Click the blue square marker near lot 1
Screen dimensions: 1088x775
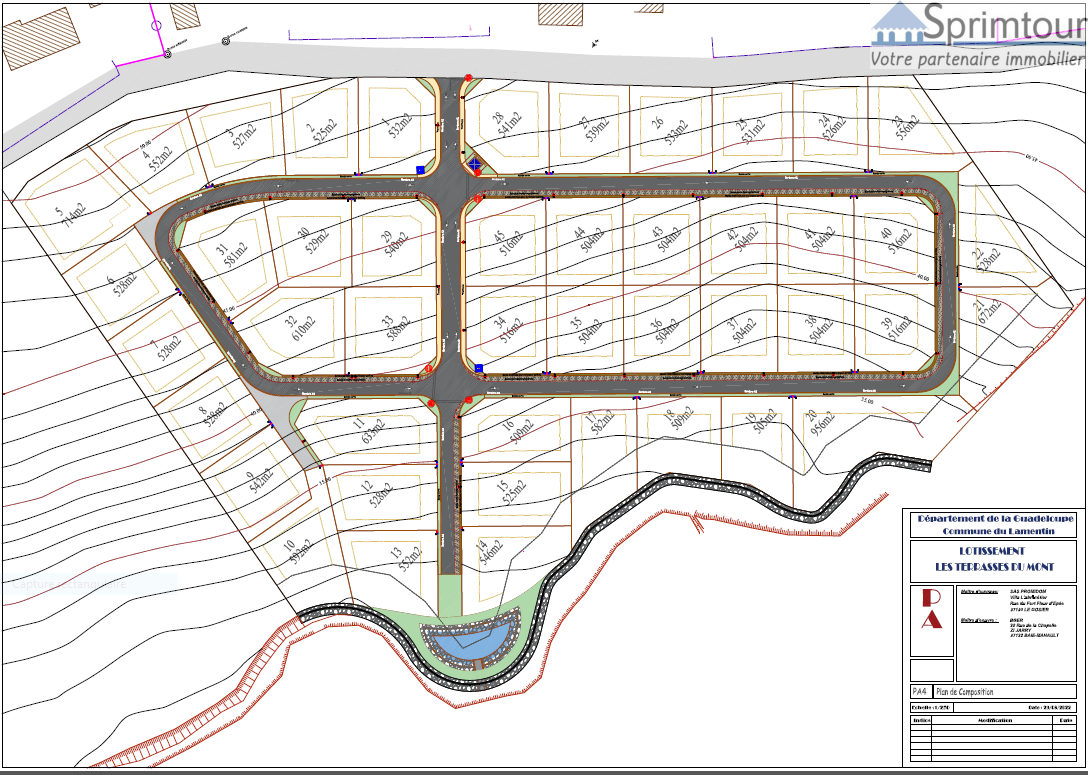pos(422,169)
